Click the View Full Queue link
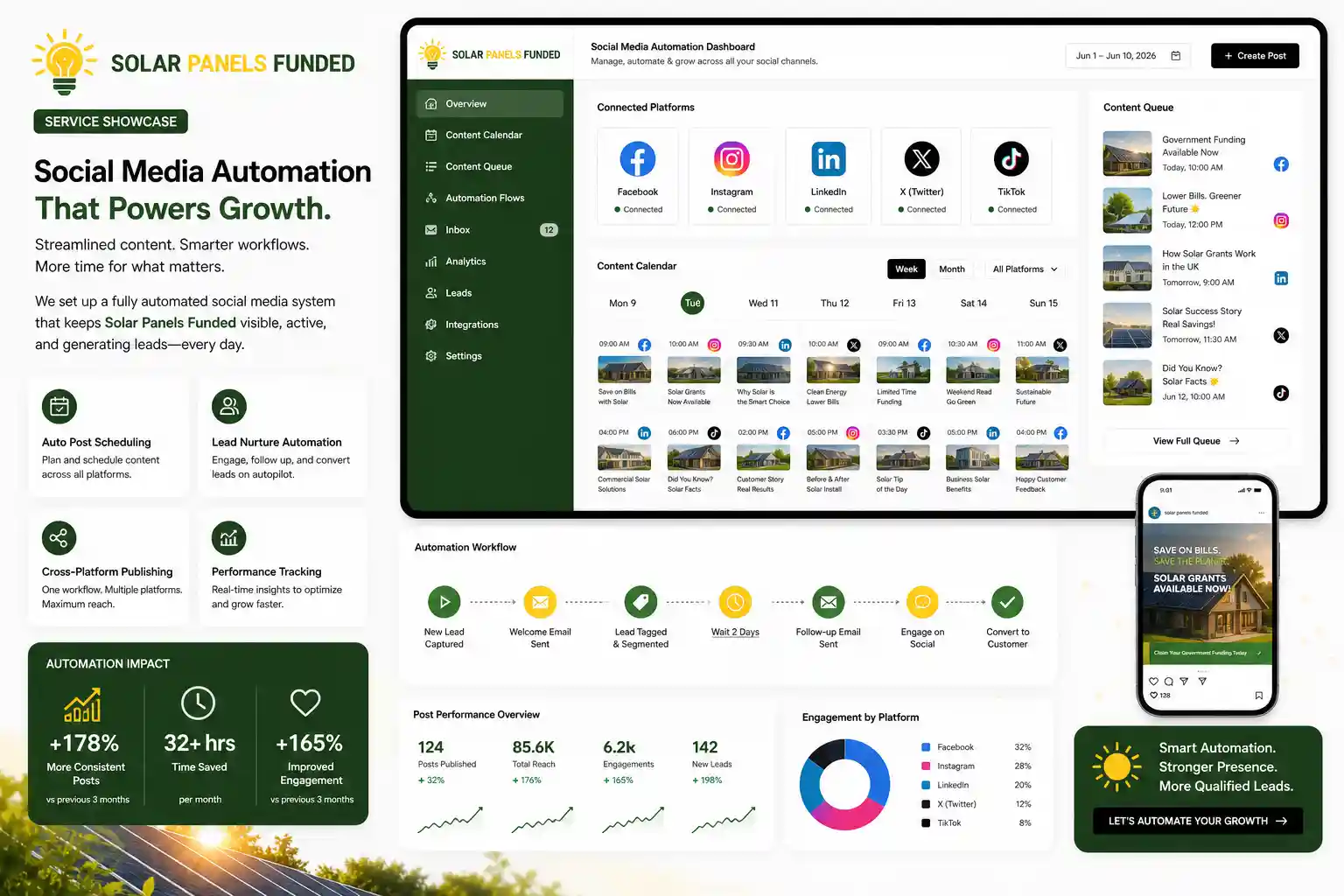Screen dimensions: 1344x896 [x=1195, y=441]
